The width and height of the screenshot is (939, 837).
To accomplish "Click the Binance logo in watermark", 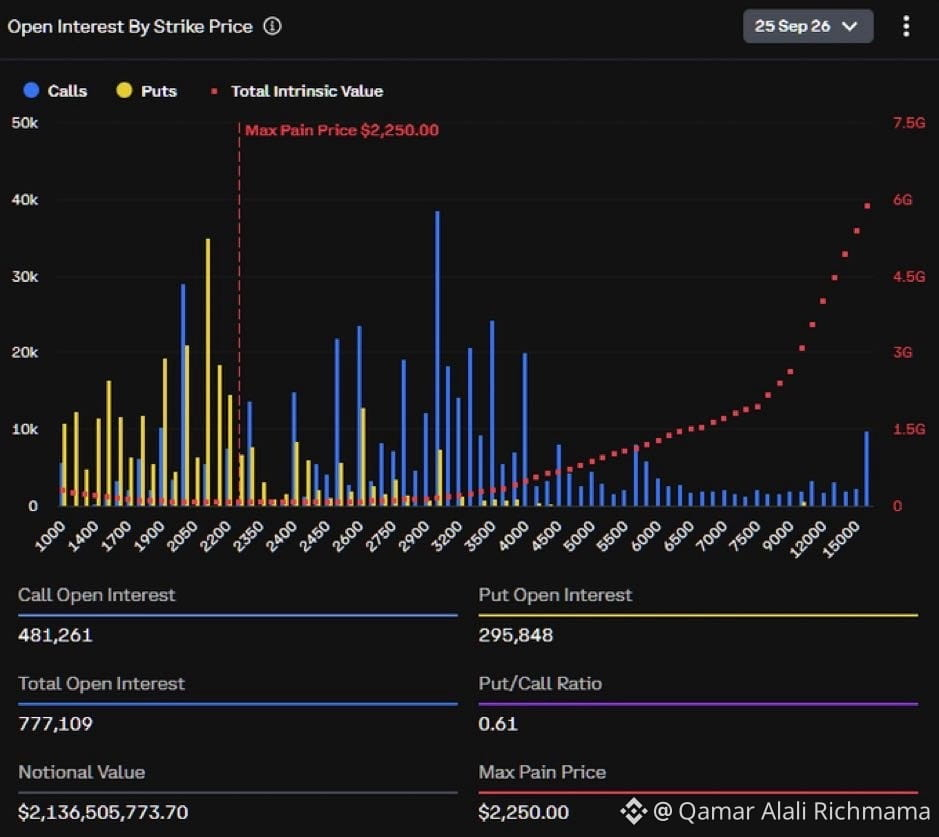I will [x=633, y=812].
